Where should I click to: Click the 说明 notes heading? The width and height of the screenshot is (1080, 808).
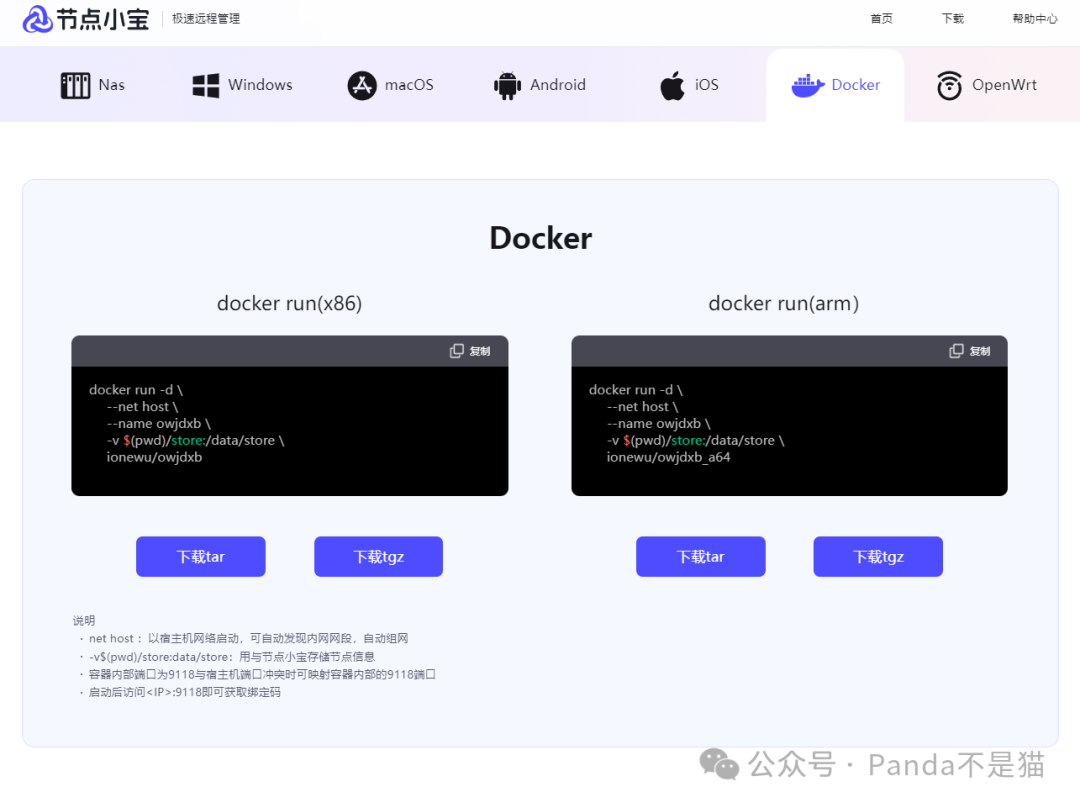point(84,621)
